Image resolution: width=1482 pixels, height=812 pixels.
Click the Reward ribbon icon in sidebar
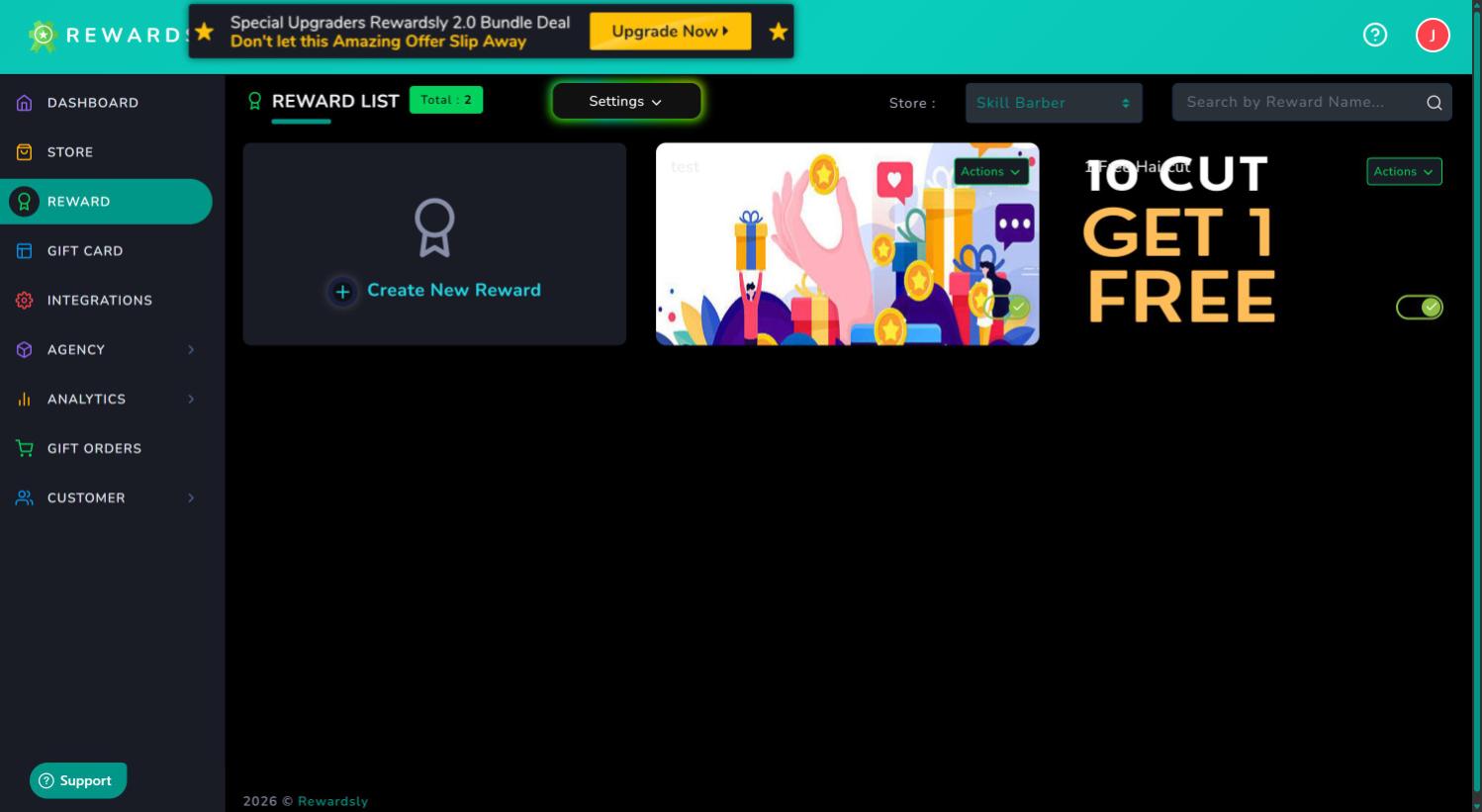click(x=25, y=202)
